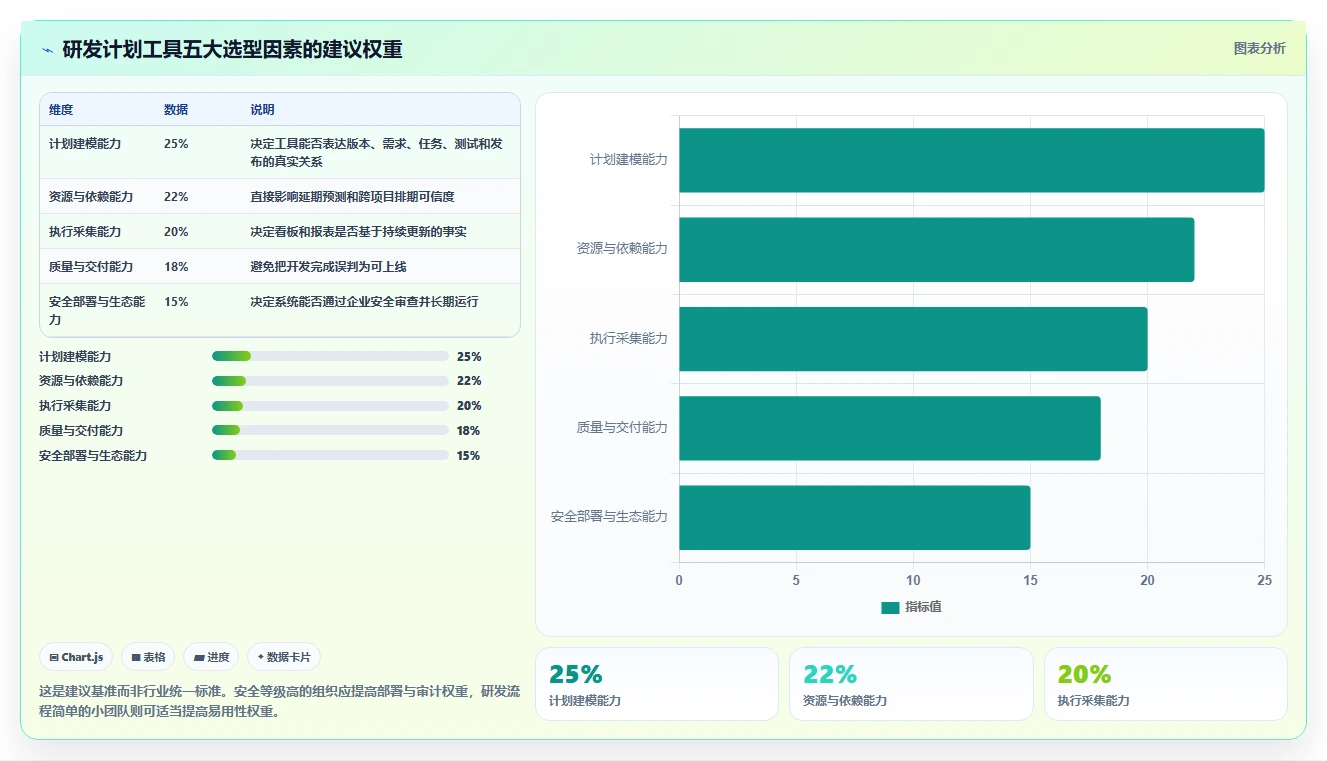Select the chart bar for 计划建模能力
Viewport: 1327px width, 761px height.
pos(971,160)
